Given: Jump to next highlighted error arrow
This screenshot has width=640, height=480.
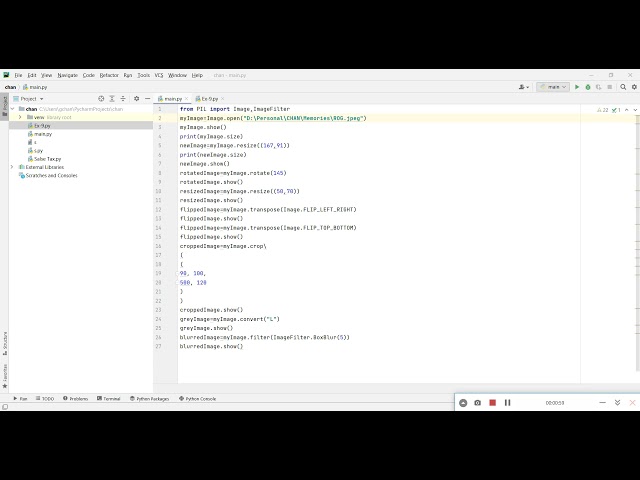Looking at the screenshot, I should click(635, 110).
